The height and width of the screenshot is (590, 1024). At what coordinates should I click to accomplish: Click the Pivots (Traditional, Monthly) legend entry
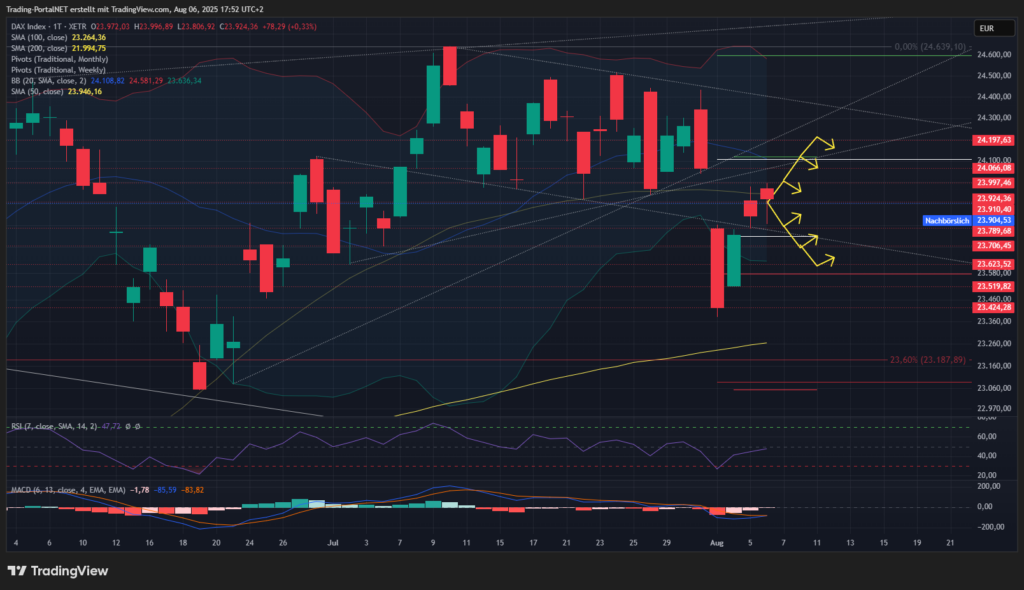tap(58, 59)
